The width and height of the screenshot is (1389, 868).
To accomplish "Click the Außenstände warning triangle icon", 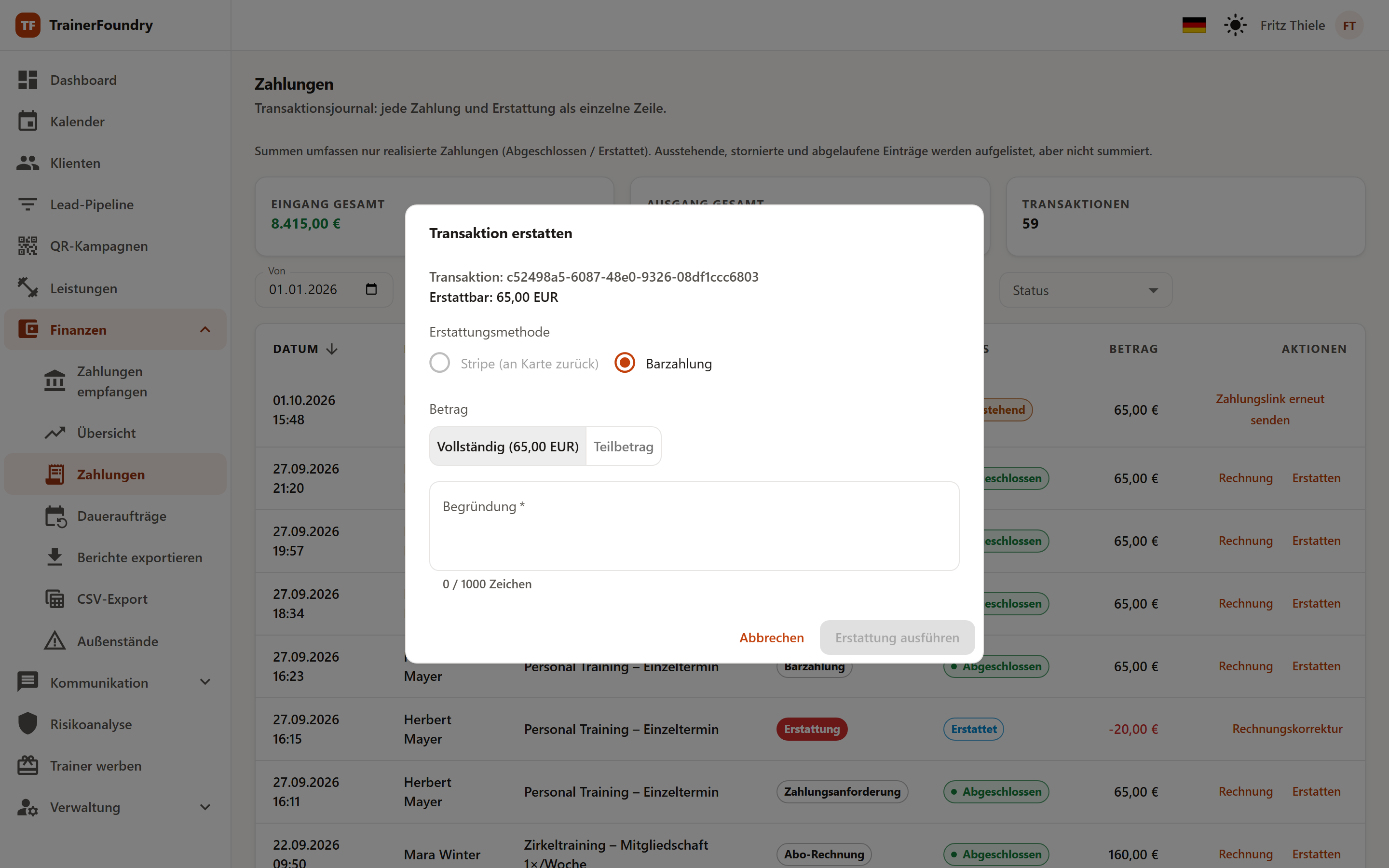I will [x=54, y=641].
